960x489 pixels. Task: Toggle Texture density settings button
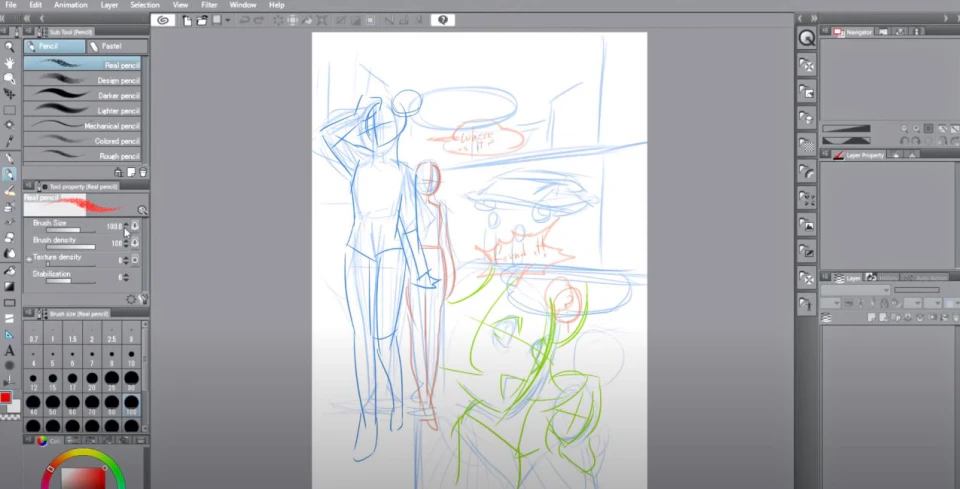pos(135,259)
